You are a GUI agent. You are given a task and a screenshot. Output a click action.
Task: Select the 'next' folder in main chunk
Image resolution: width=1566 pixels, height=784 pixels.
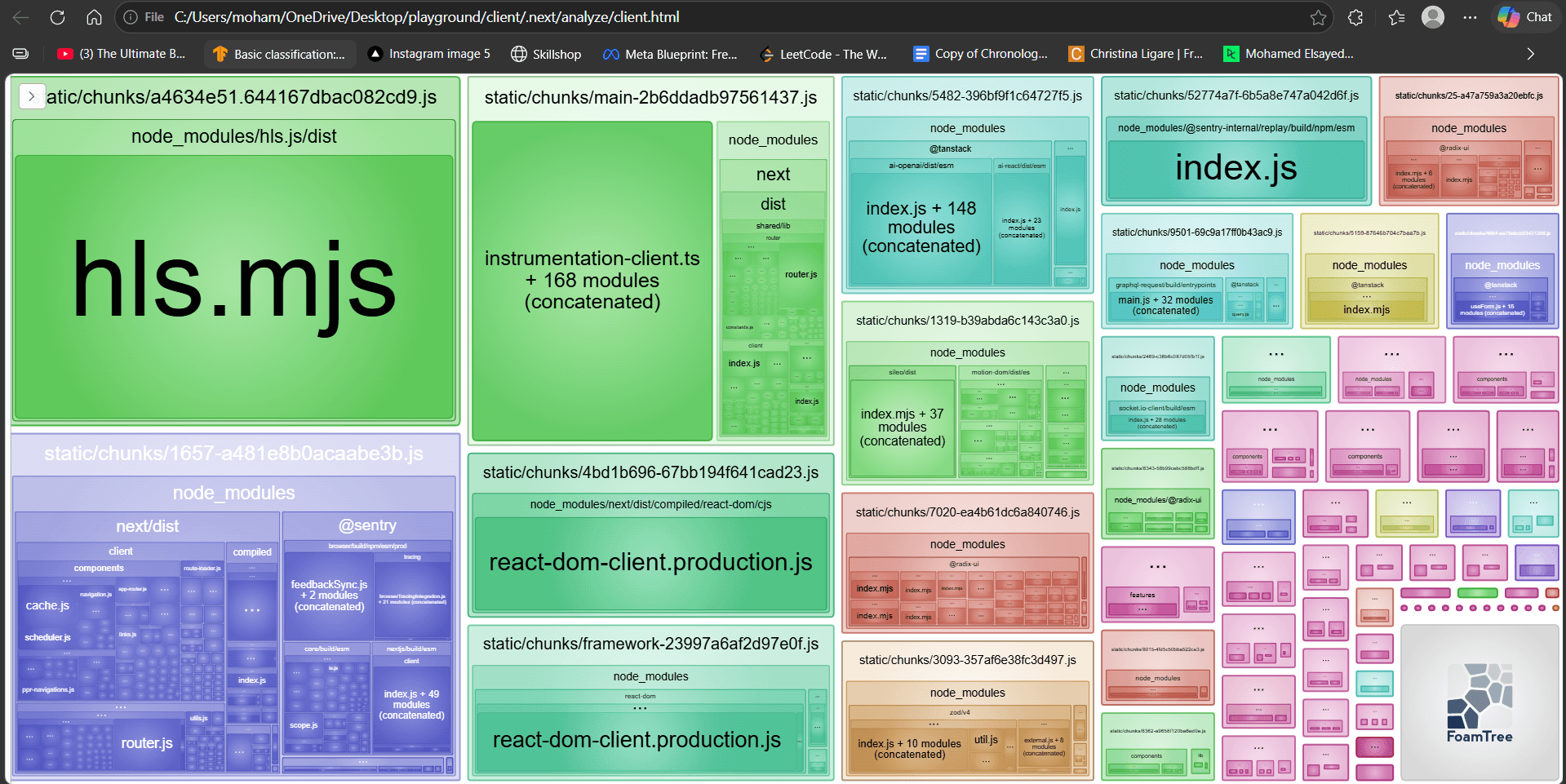tap(773, 175)
